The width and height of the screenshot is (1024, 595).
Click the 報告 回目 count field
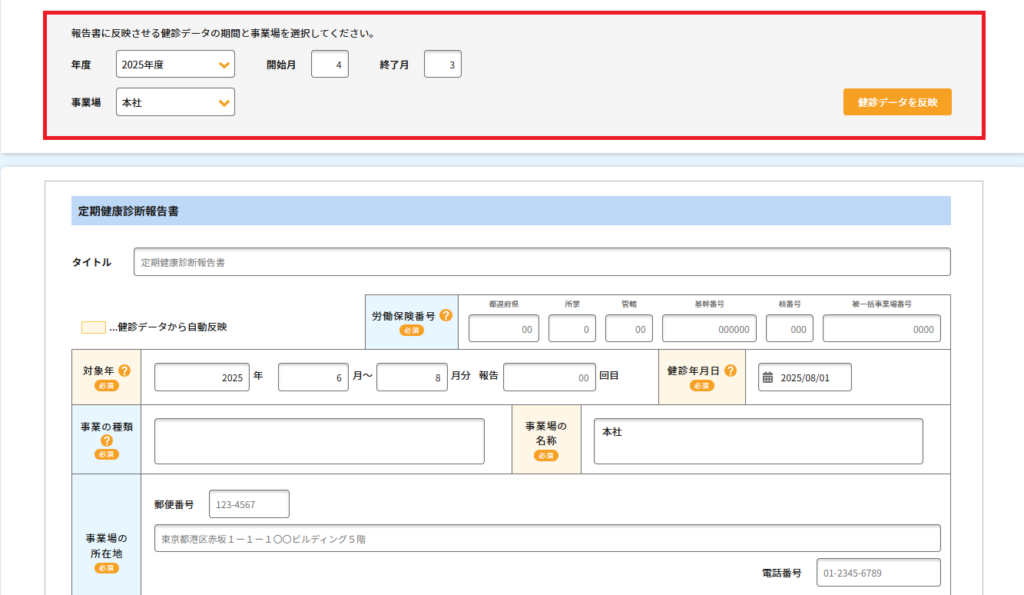pyautogui.click(x=549, y=378)
